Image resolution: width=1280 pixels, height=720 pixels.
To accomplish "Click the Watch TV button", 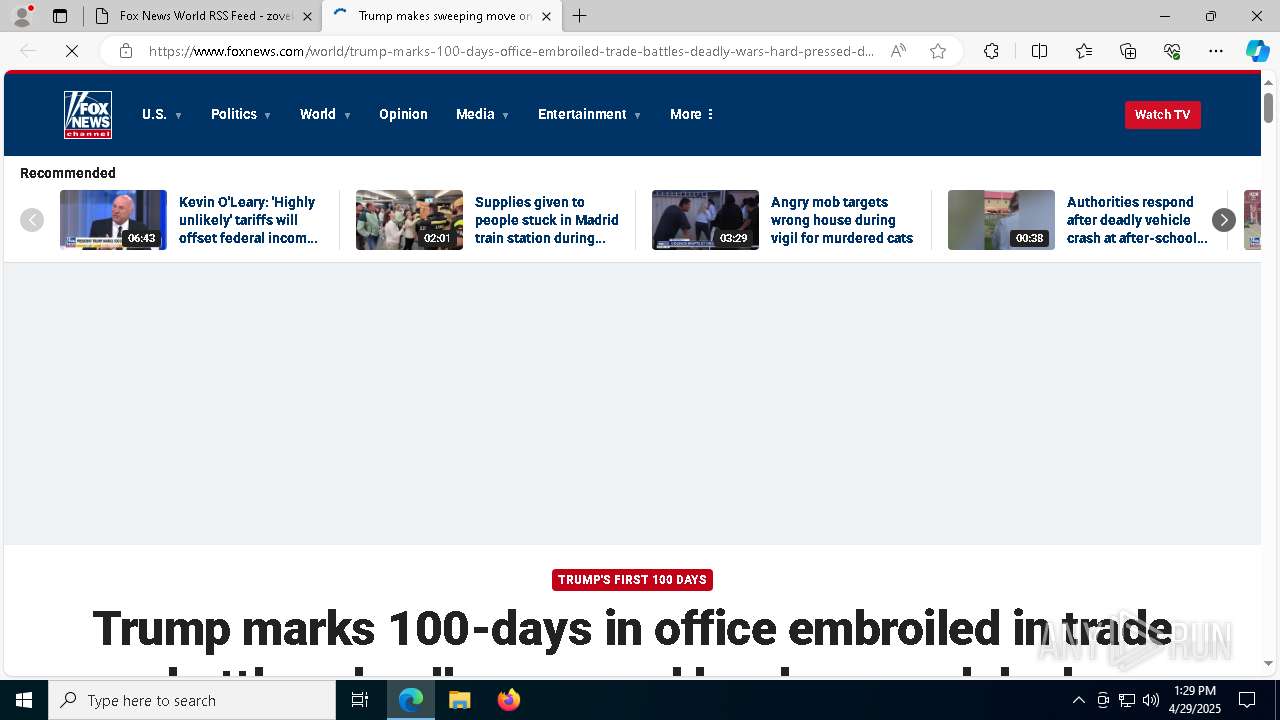I will coord(1162,115).
